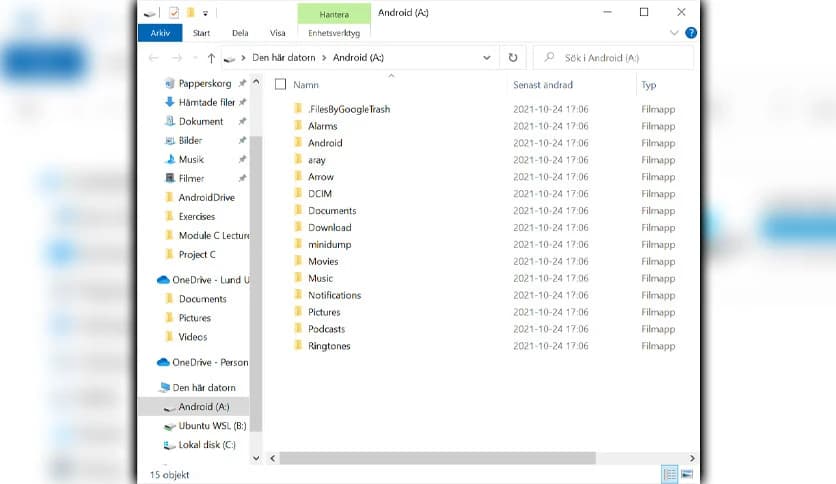Click the Lokal disk (C:) drive icon
Screen dimensions: 836x484
coord(170,445)
